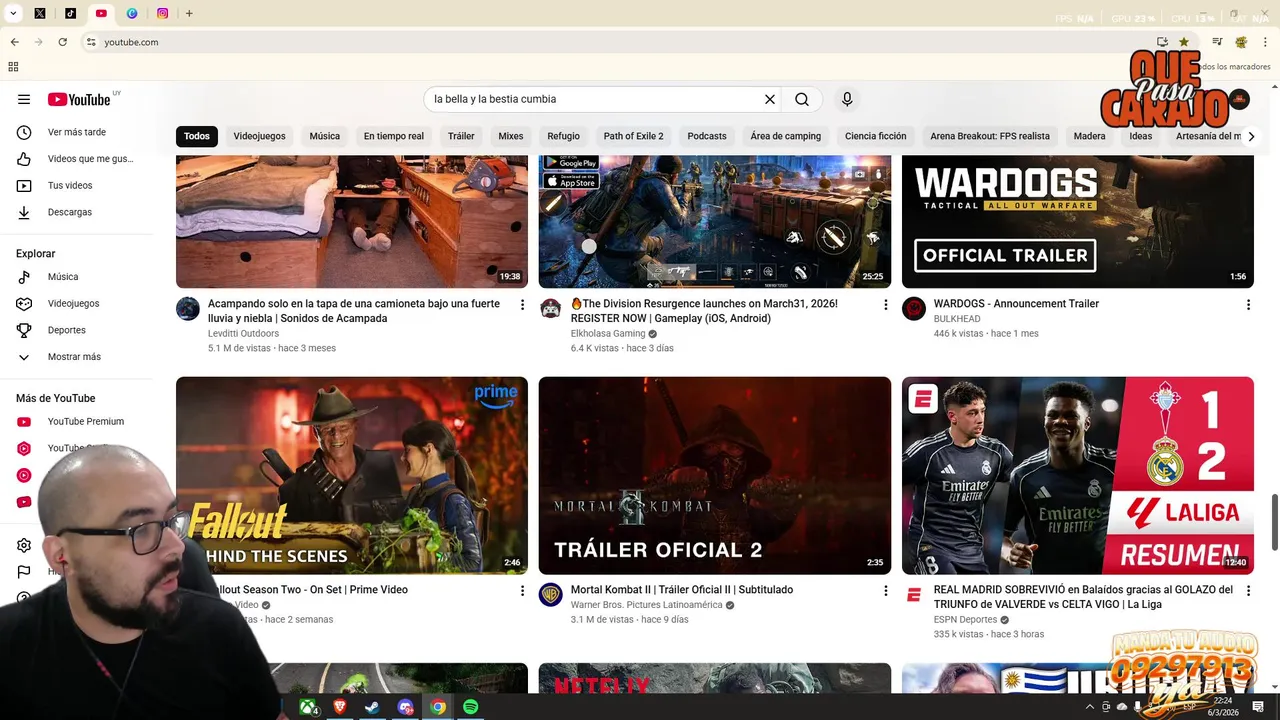This screenshot has height=720, width=1280.
Task: Open the Acampando solo en la tapa title
Action: (354, 311)
